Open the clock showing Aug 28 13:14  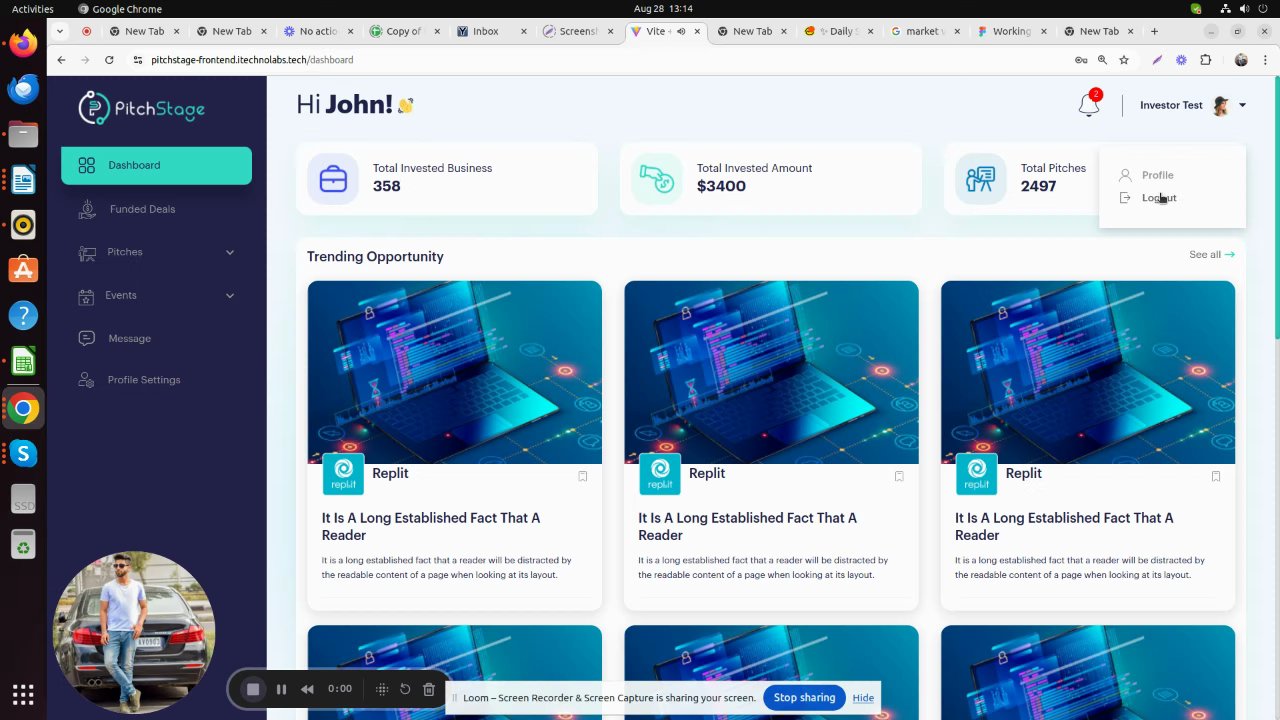tap(663, 8)
